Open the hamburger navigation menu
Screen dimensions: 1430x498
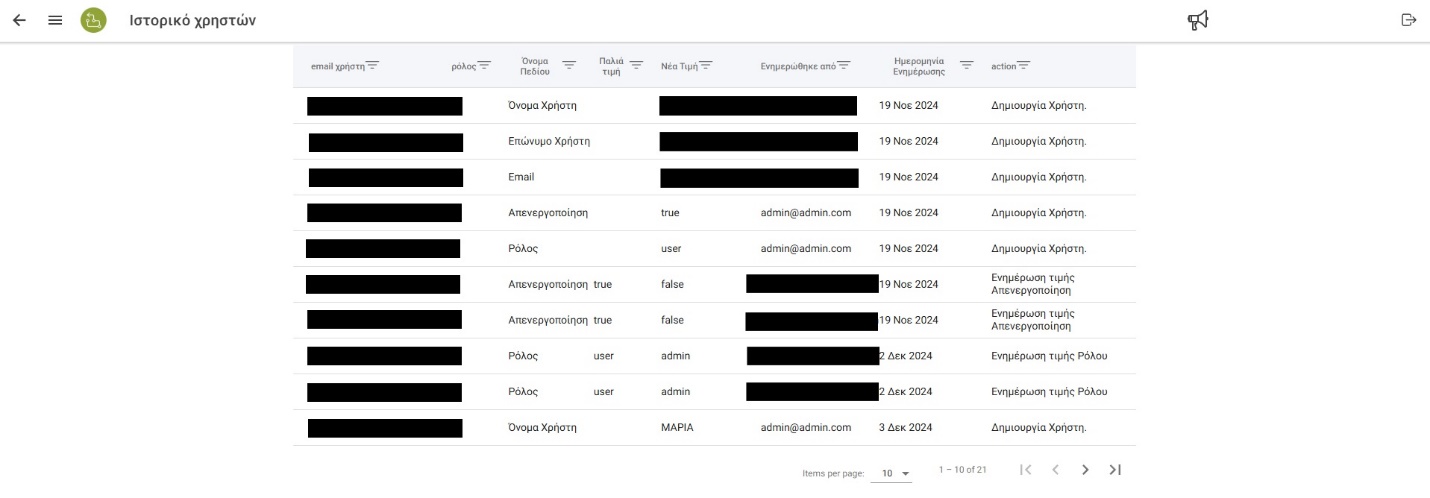(56, 20)
